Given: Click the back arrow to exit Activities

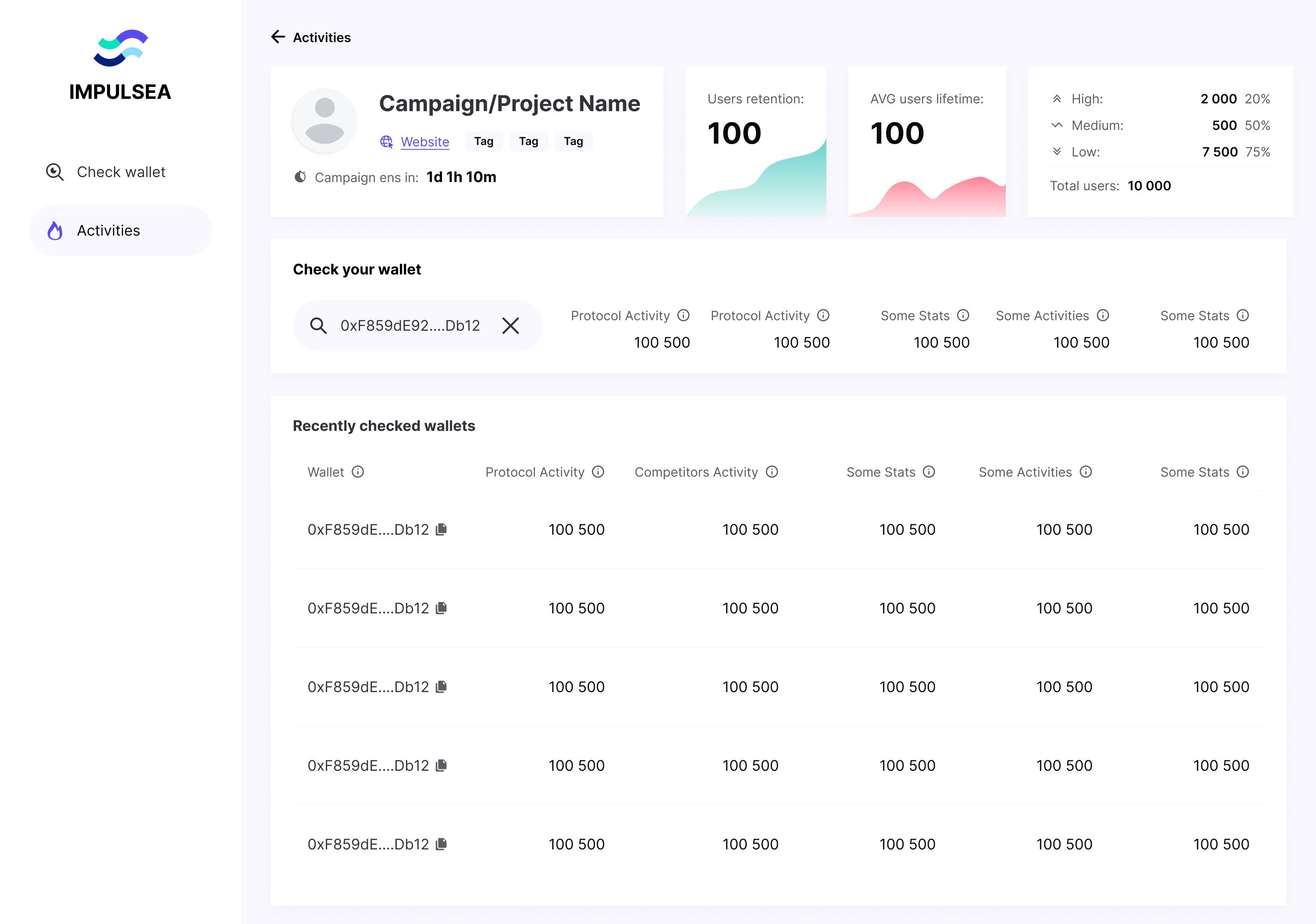Looking at the screenshot, I should click(x=278, y=37).
